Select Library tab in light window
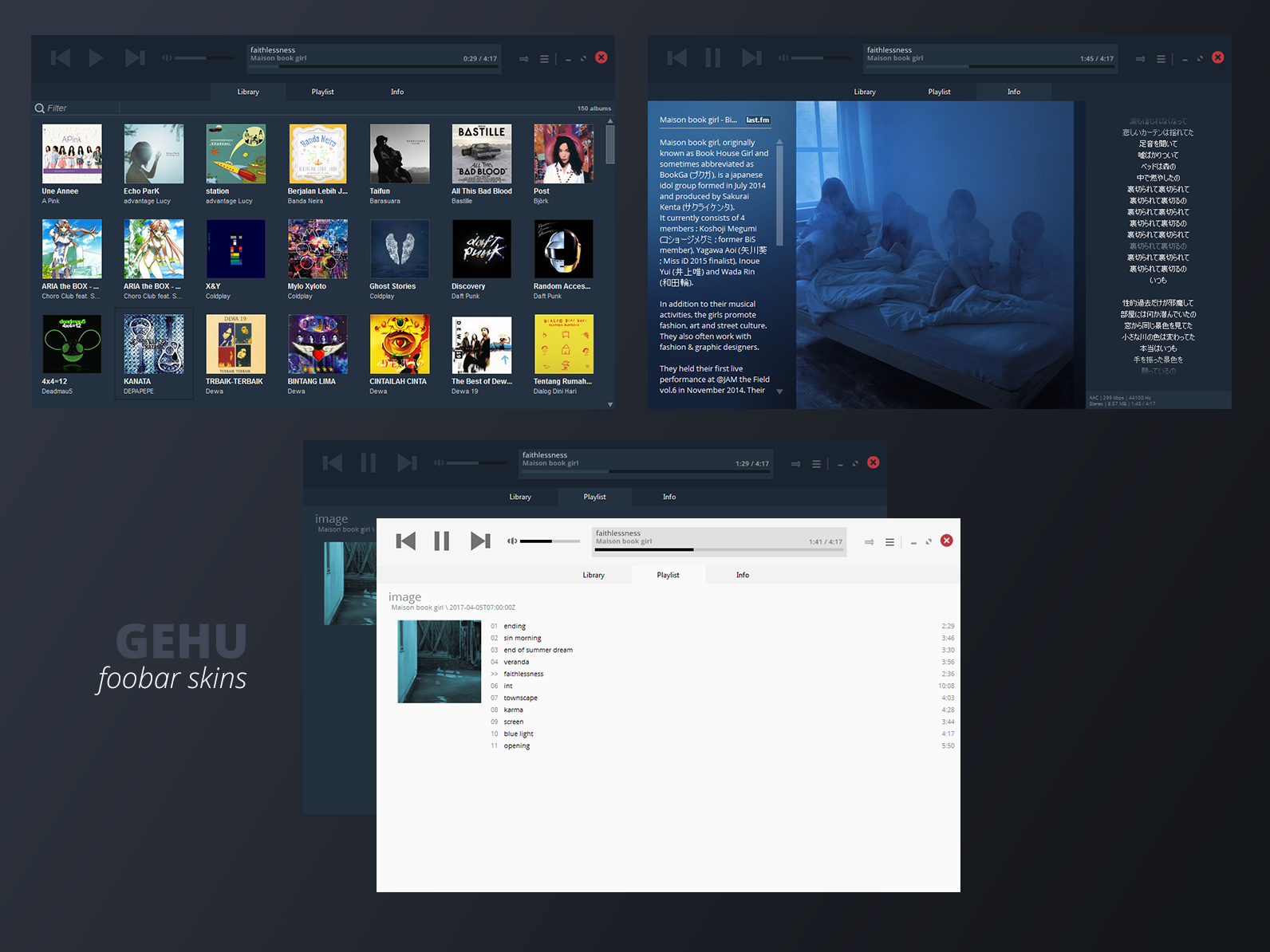This screenshot has width=1270, height=952. [x=594, y=575]
